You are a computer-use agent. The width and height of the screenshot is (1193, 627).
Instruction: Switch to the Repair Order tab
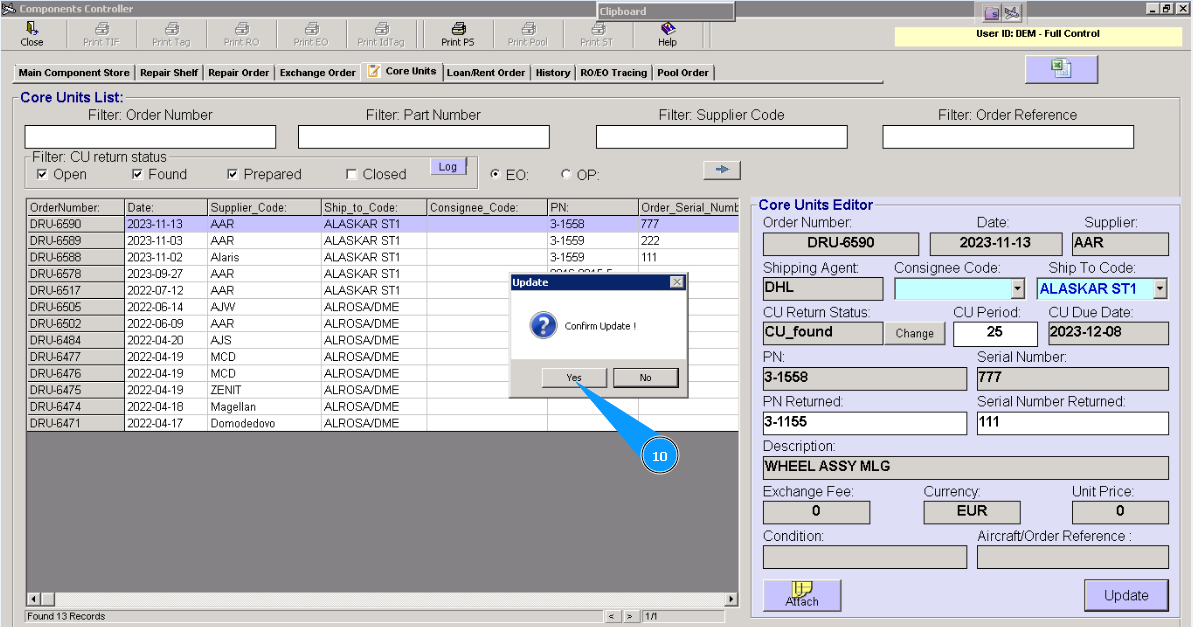pos(238,73)
